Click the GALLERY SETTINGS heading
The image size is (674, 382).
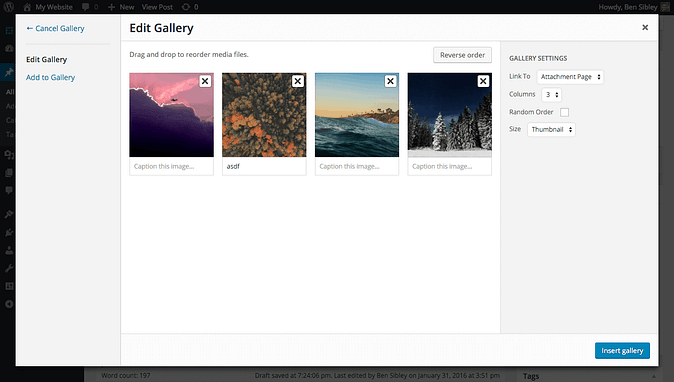click(x=538, y=58)
